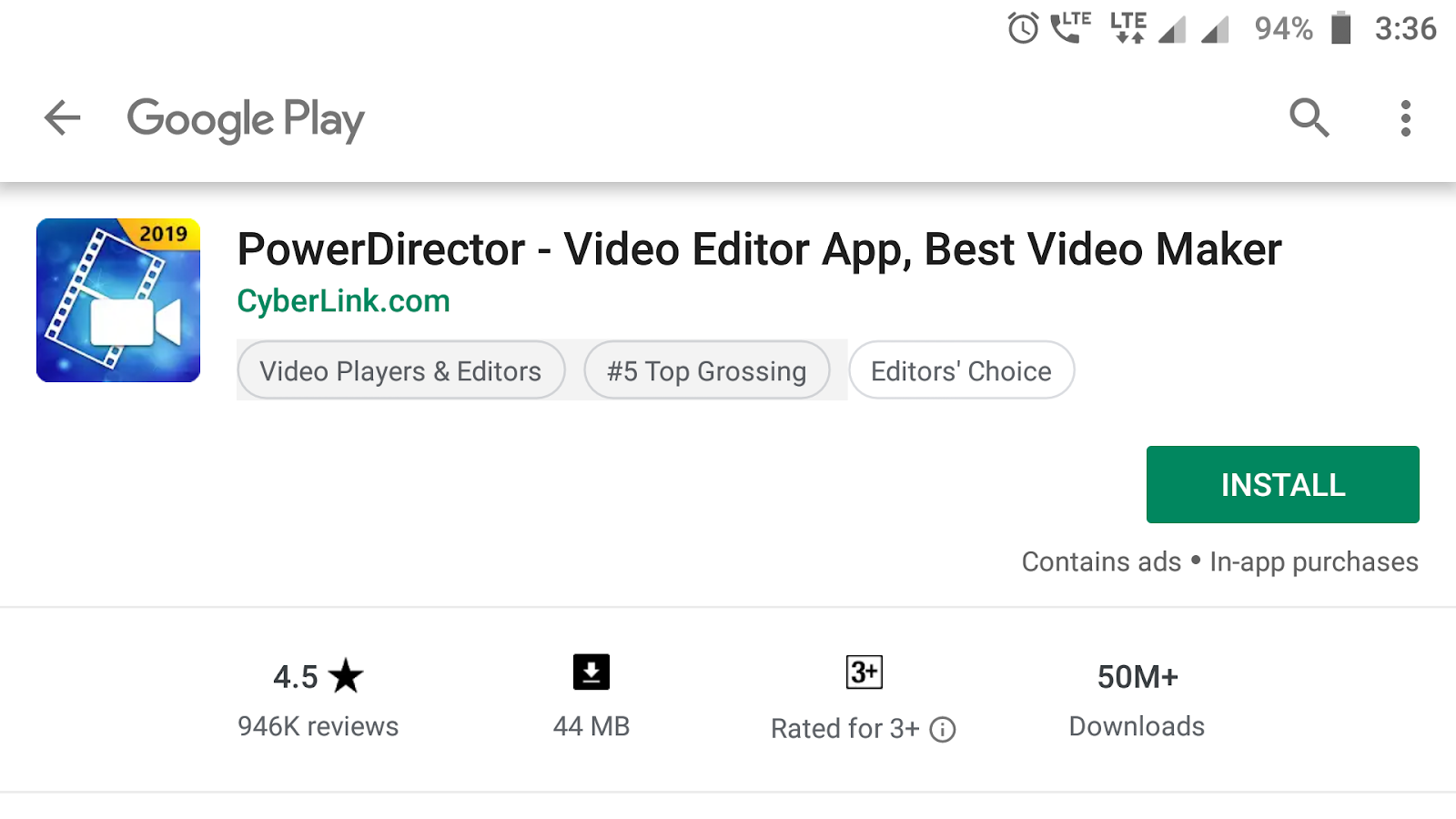Tap the 44 MB size text
Image resolution: width=1456 pixels, height=819 pixels.
(x=591, y=726)
